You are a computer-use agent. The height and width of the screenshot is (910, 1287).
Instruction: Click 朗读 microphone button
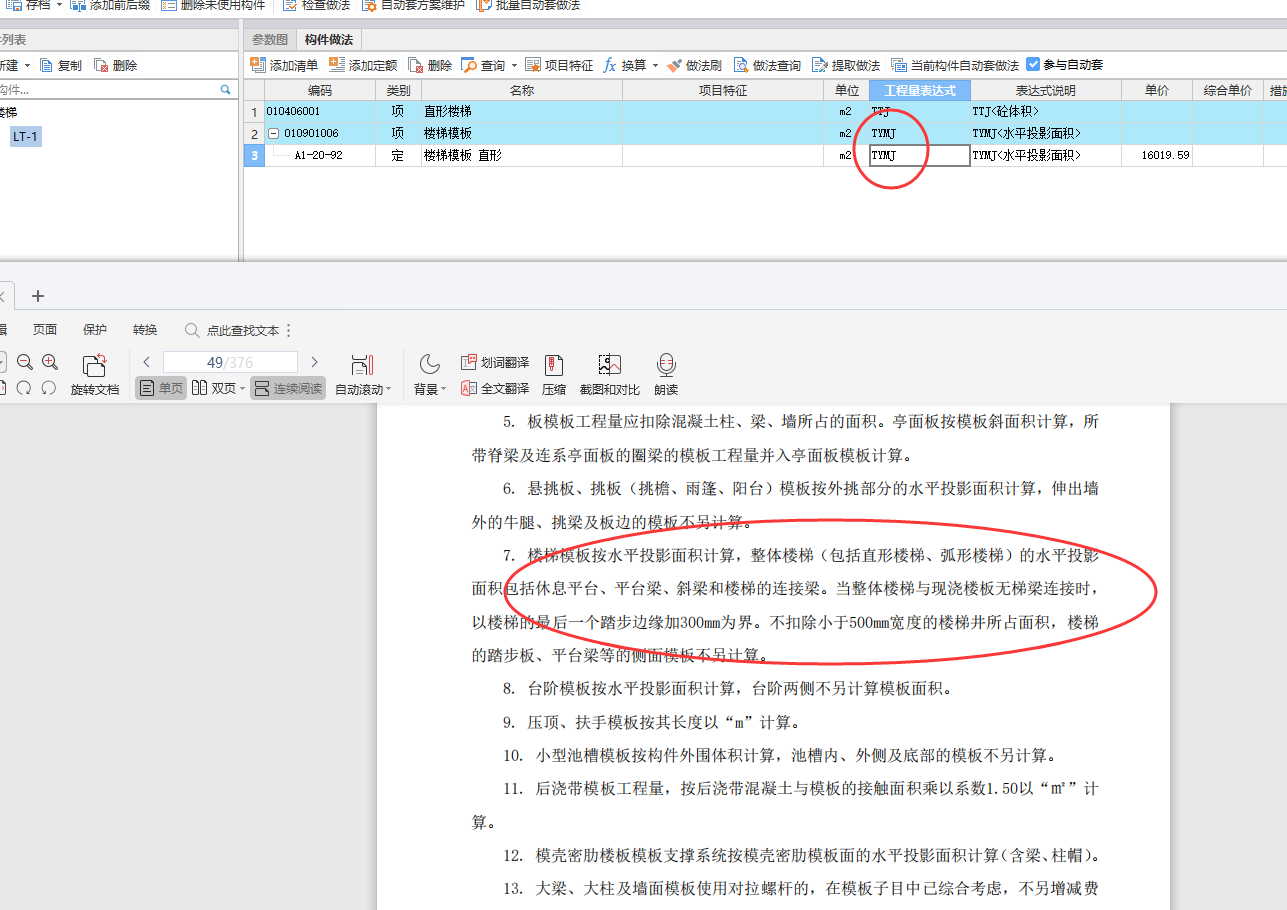(666, 375)
